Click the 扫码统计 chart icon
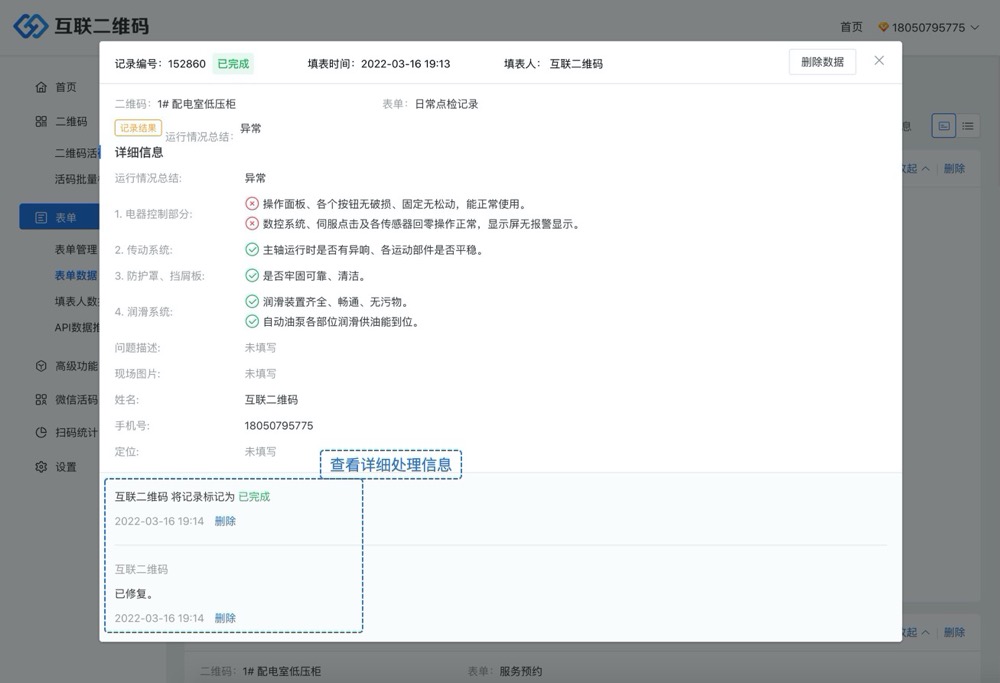 click(x=41, y=433)
